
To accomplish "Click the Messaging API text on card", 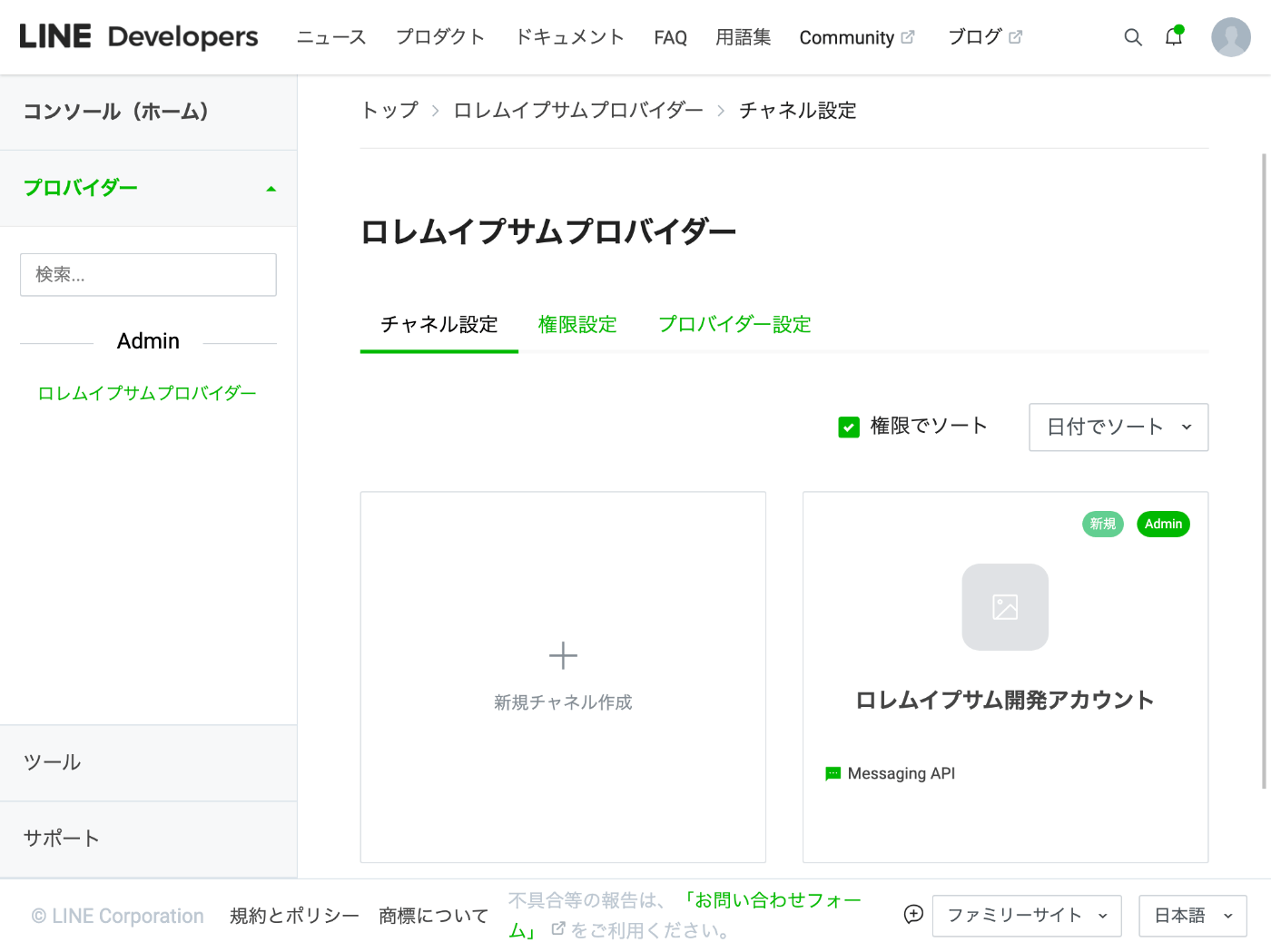I will click(902, 773).
